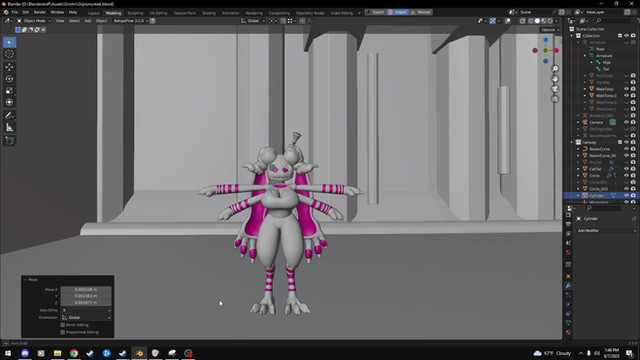
Task: Select the Select Box tool
Action: tap(9, 42)
